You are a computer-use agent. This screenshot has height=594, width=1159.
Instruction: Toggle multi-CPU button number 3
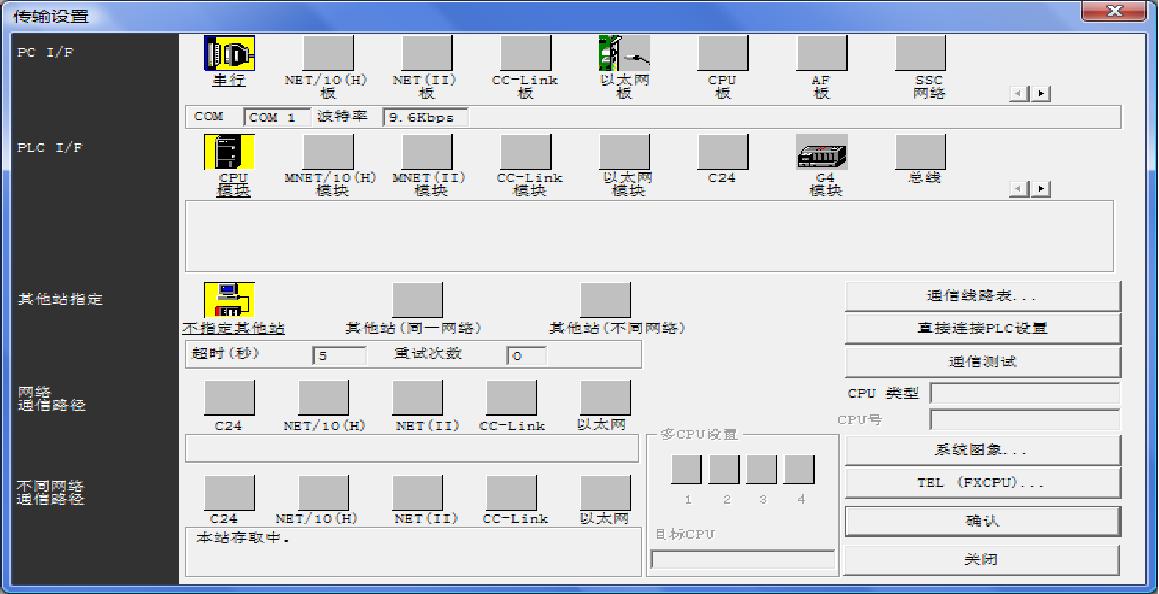tap(762, 469)
